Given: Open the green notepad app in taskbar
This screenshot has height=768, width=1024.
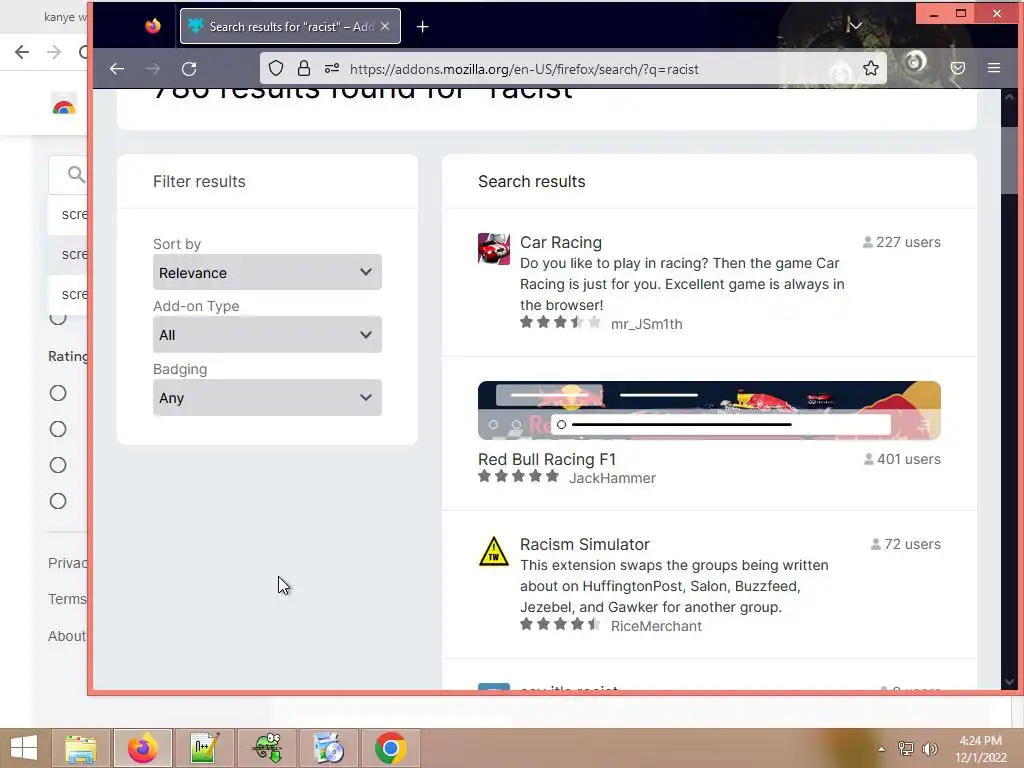Looking at the screenshot, I should [204, 748].
